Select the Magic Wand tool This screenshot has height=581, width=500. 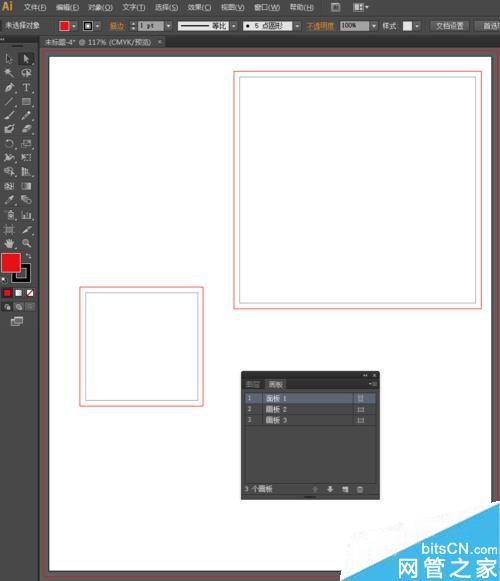9,73
